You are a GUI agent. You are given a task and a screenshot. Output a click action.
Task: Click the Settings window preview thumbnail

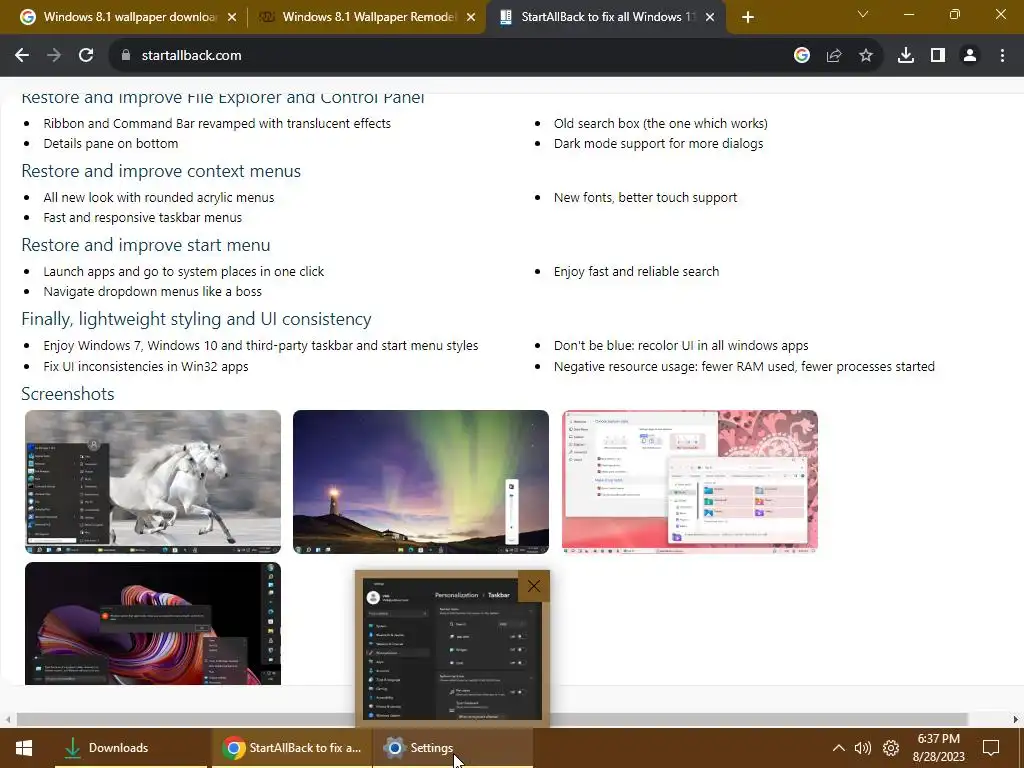click(x=452, y=648)
